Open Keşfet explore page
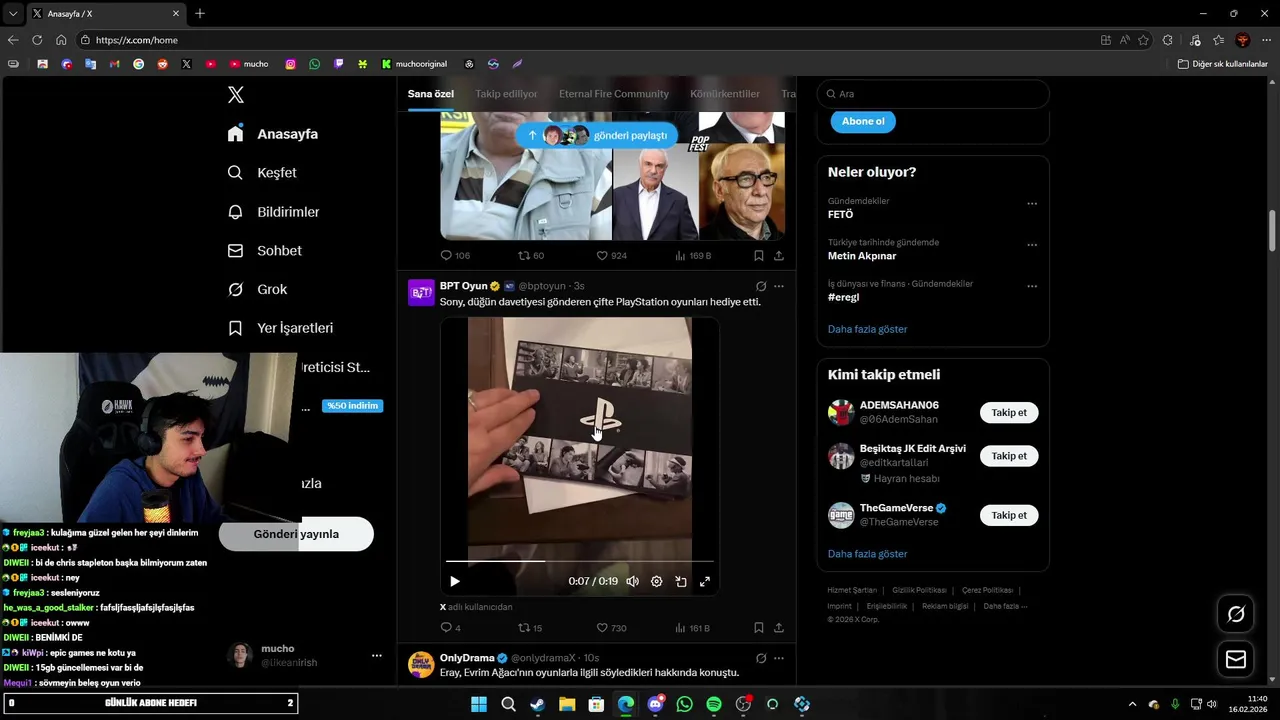1280x720 pixels. pyautogui.click(x=262, y=173)
